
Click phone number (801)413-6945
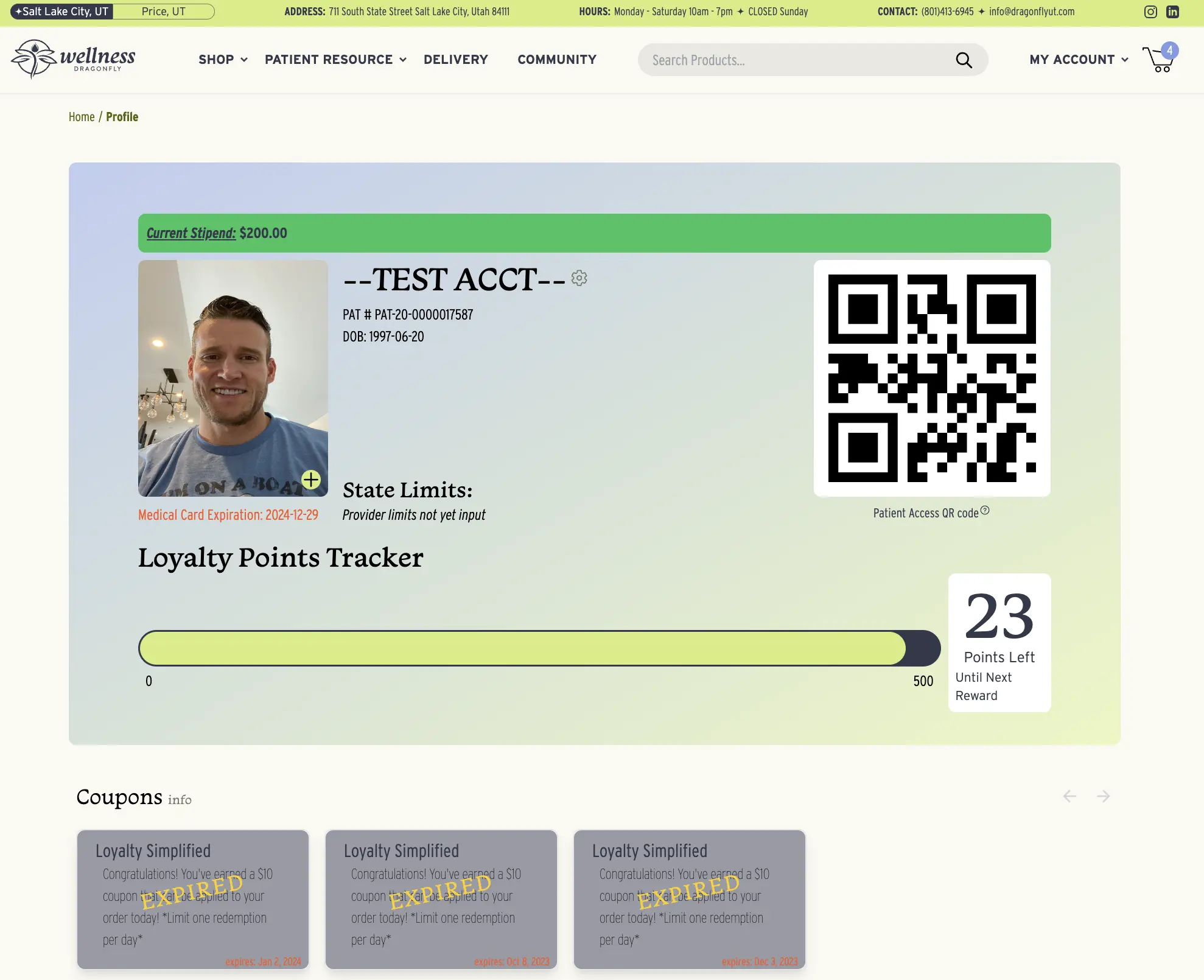point(947,12)
